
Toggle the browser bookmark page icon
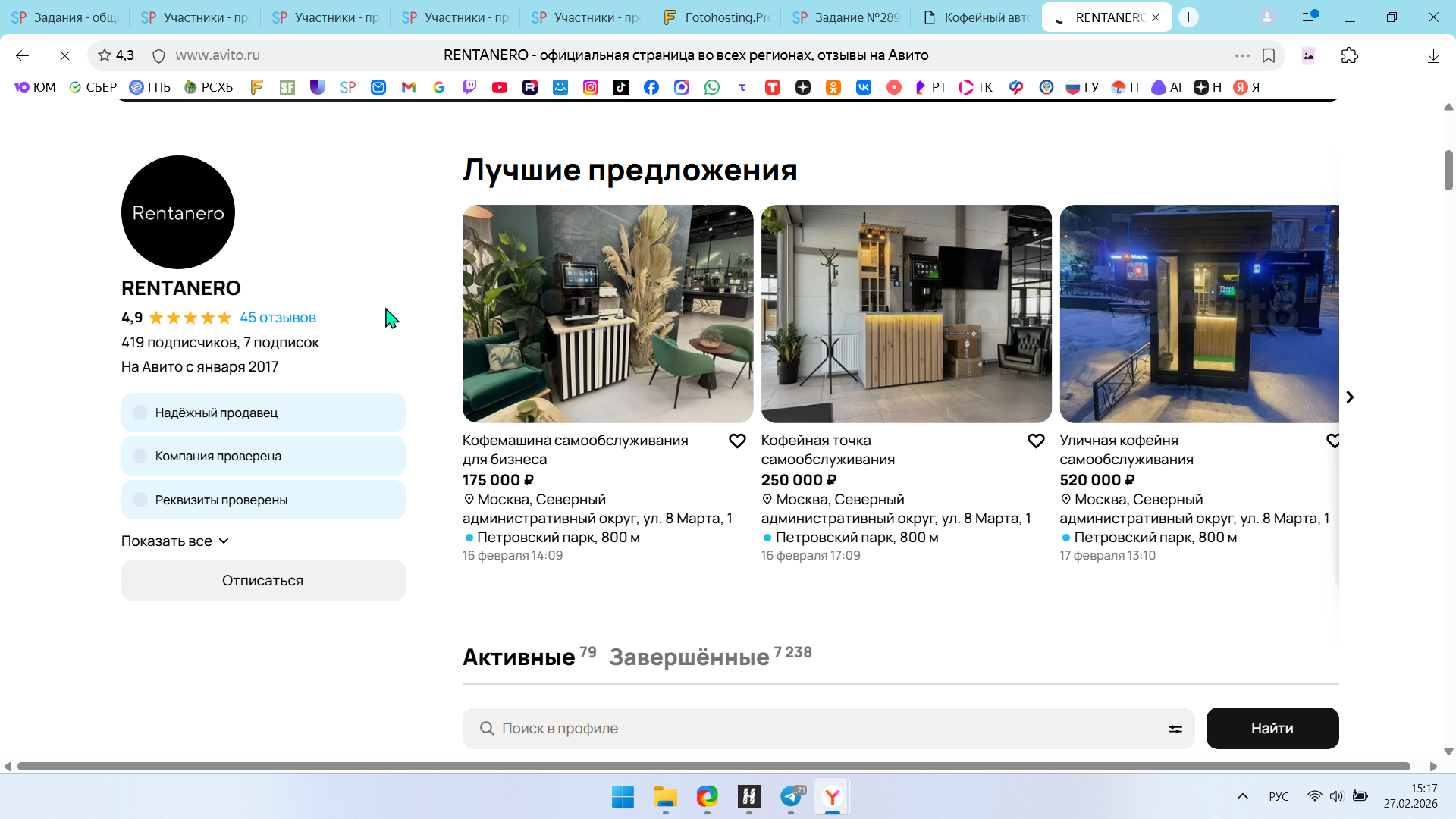[x=1269, y=55]
